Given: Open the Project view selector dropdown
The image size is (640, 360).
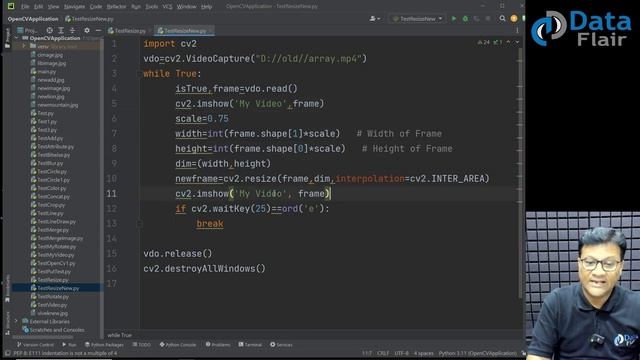Looking at the screenshot, I should click(x=28, y=31).
